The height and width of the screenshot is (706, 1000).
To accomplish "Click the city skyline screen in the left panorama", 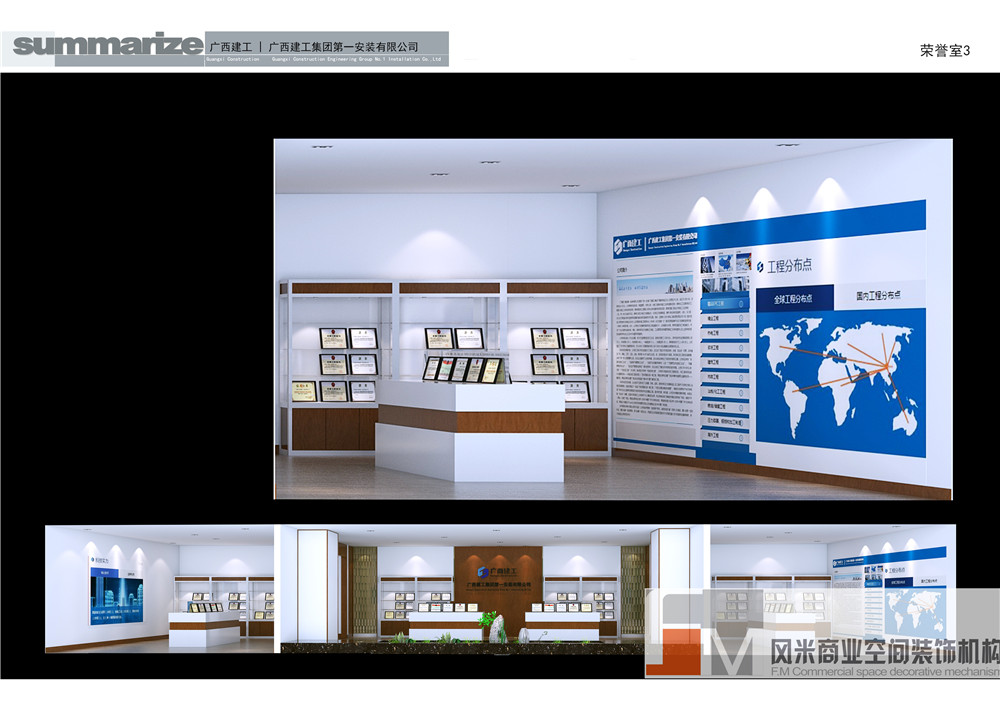I will [x=116, y=598].
